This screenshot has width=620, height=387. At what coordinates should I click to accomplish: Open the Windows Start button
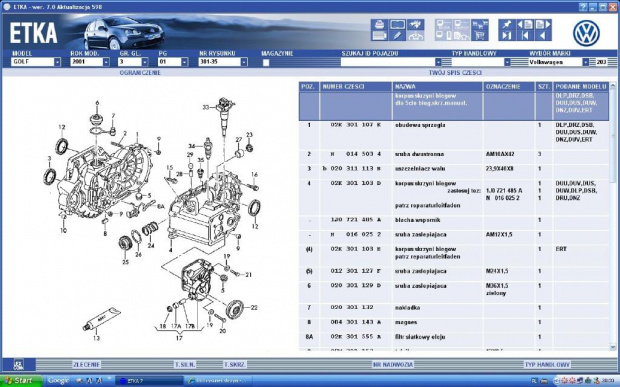point(21,381)
